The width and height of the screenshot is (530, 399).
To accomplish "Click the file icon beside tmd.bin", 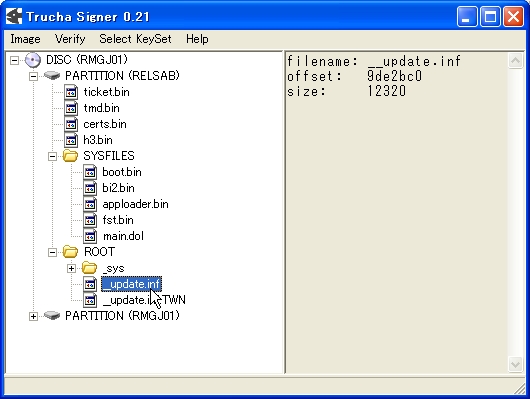I will [x=71, y=108].
